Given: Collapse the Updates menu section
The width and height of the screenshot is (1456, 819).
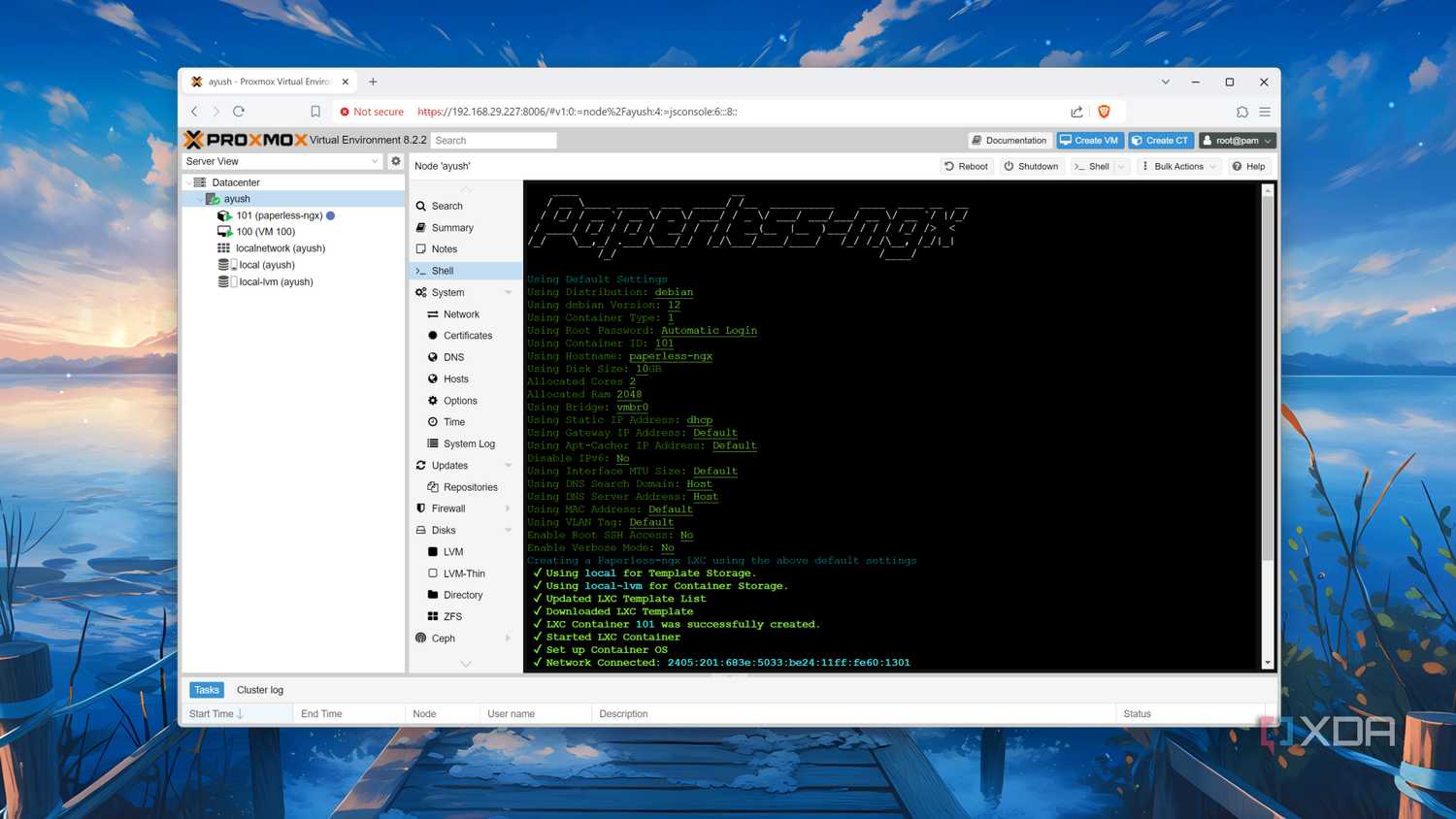Looking at the screenshot, I should coord(508,466).
